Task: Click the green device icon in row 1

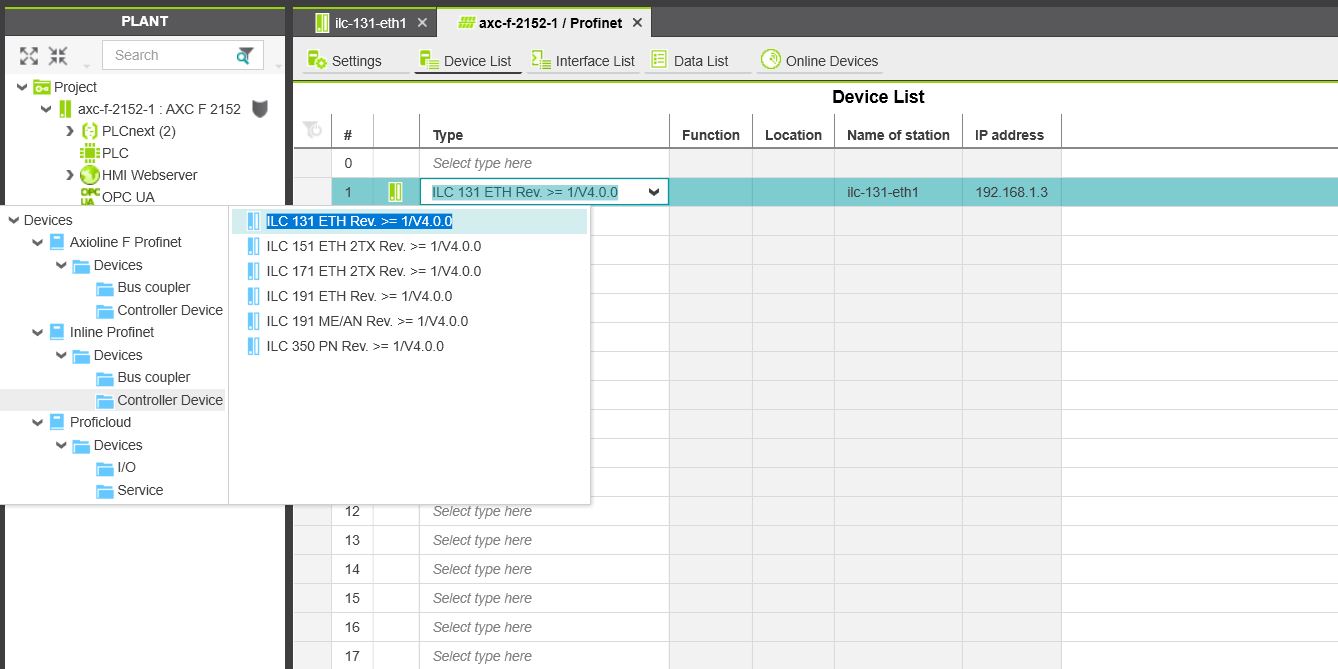Action: [396, 192]
